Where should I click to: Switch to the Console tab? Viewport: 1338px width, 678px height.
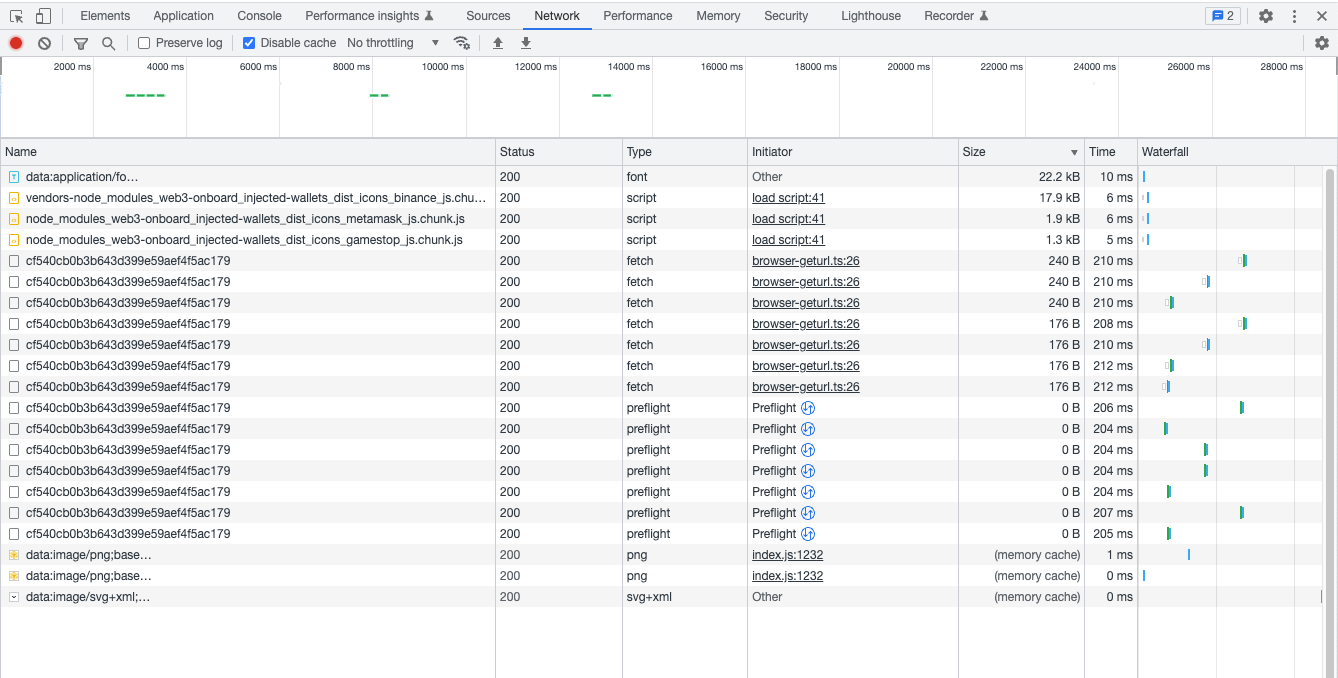259,15
